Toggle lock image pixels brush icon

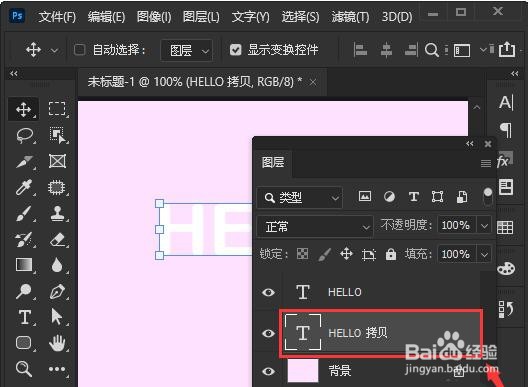pyautogui.click(x=324, y=254)
